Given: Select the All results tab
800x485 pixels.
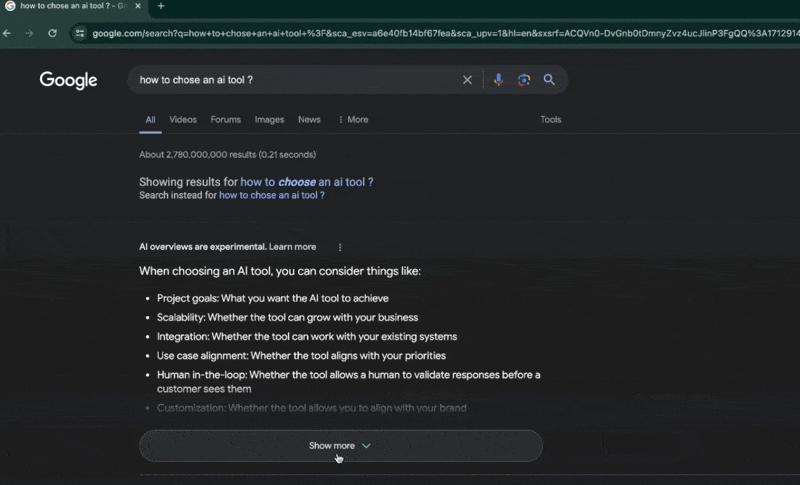Looking at the screenshot, I should click(150, 120).
